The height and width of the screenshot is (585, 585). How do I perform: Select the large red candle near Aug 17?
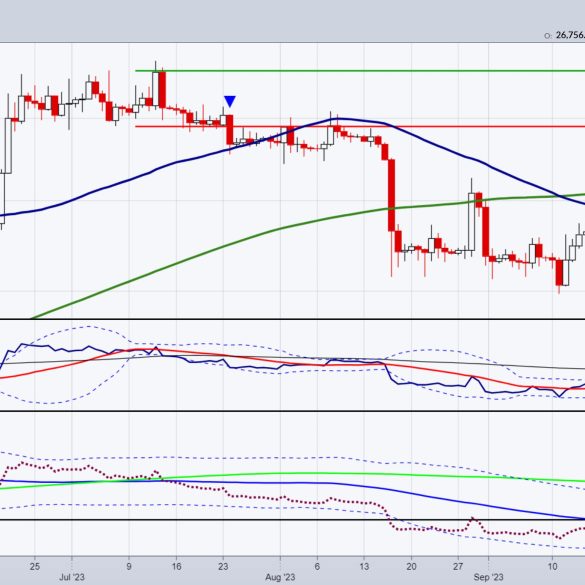[391, 195]
